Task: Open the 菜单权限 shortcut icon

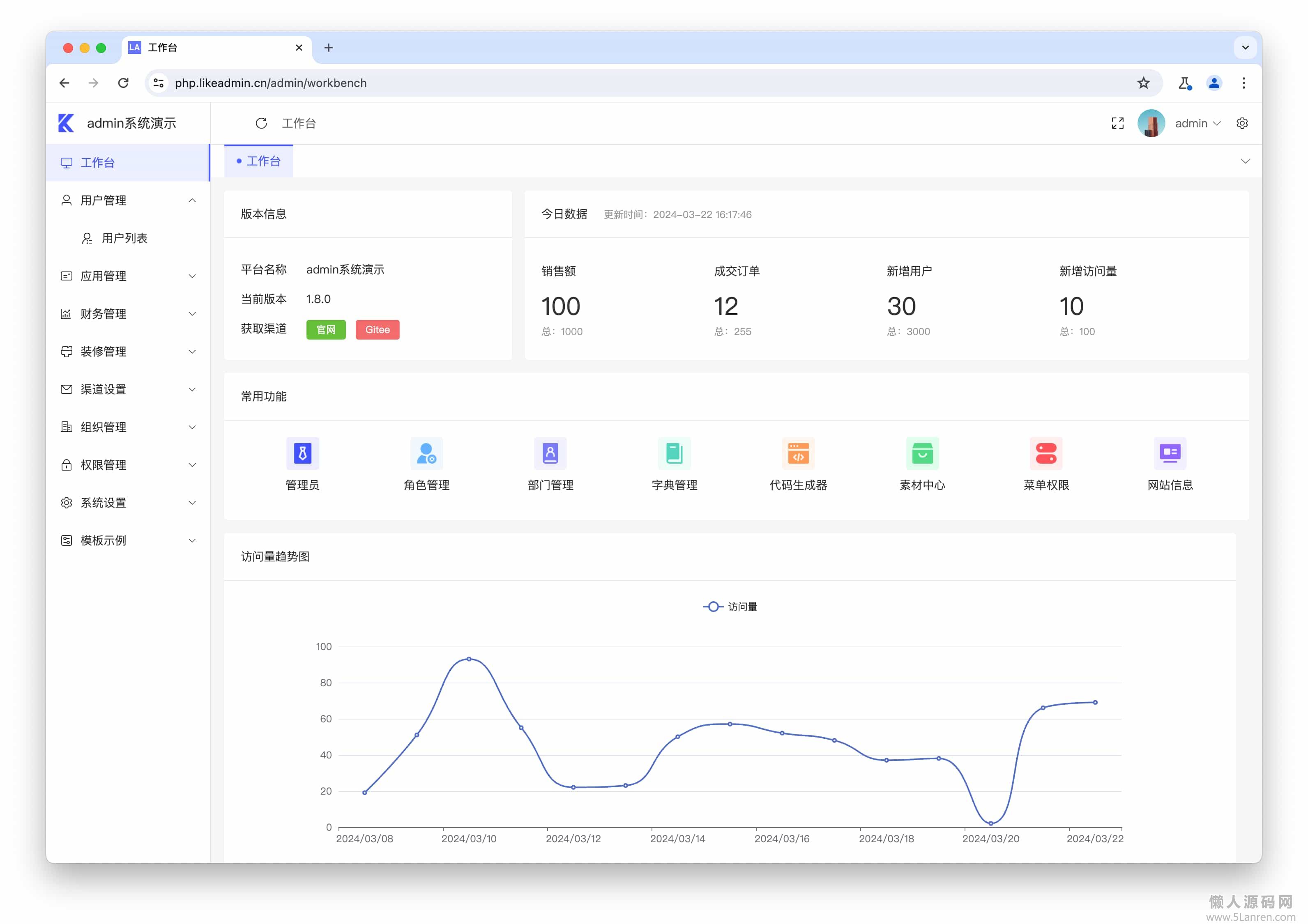Action: 1046,454
